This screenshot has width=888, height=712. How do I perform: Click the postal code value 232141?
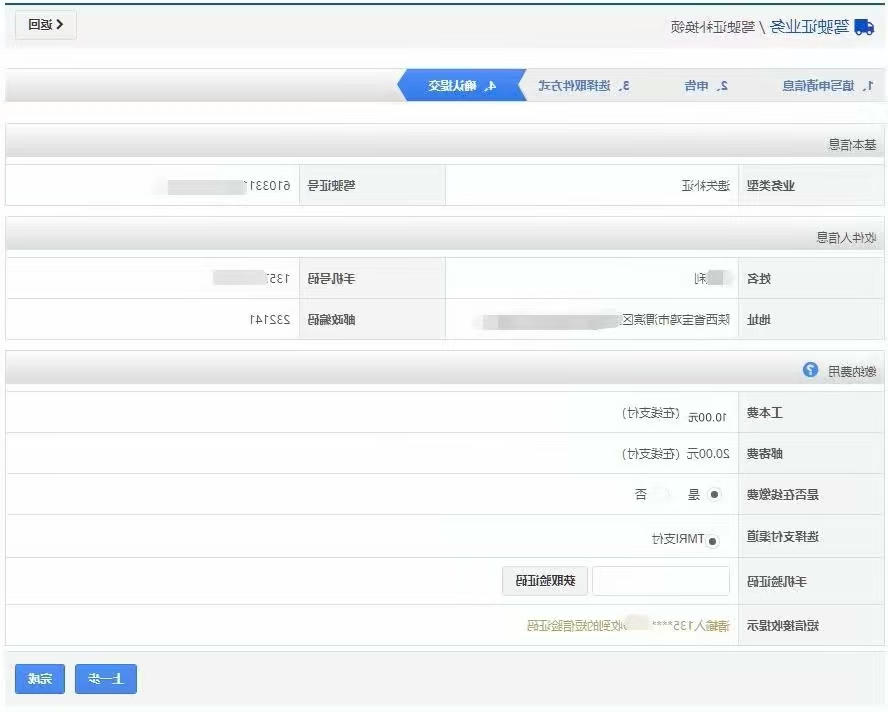(270, 319)
